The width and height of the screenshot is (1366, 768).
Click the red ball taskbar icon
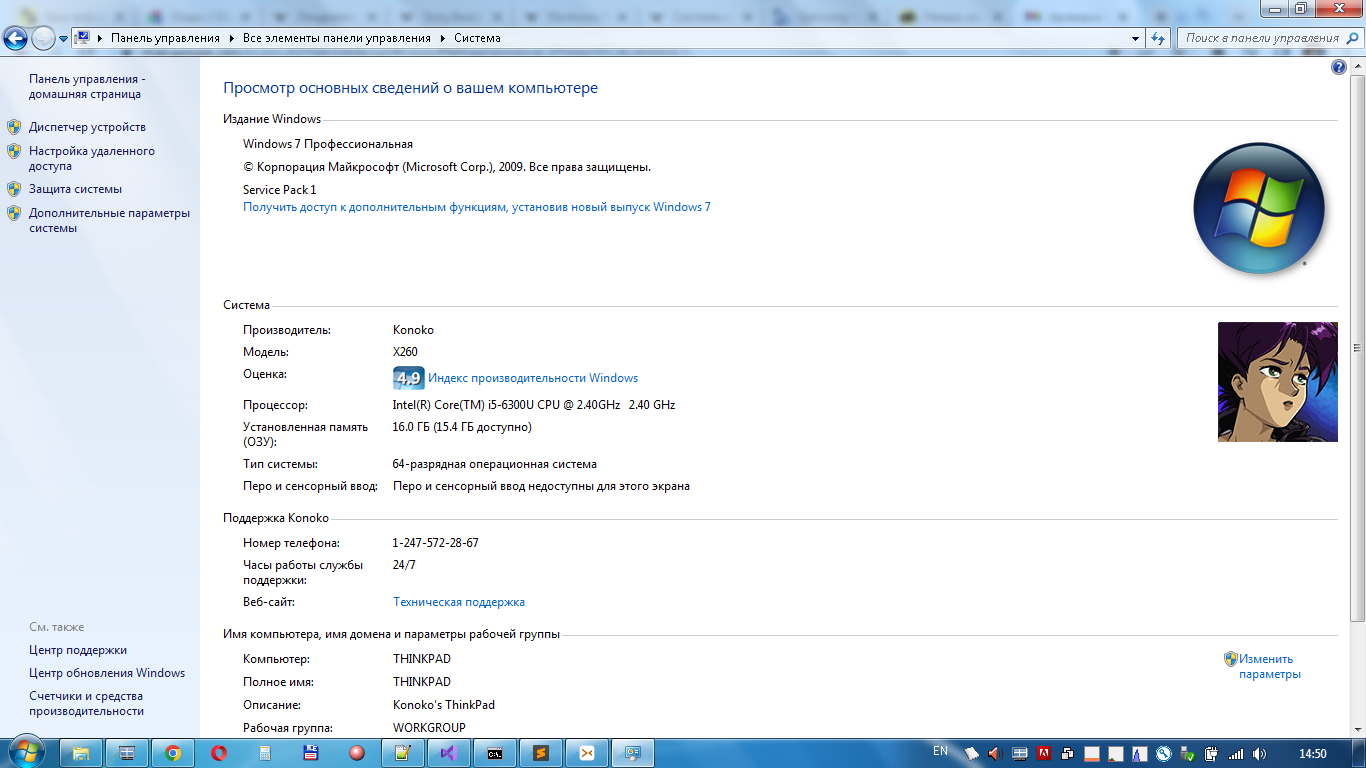pyautogui.click(x=357, y=753)
